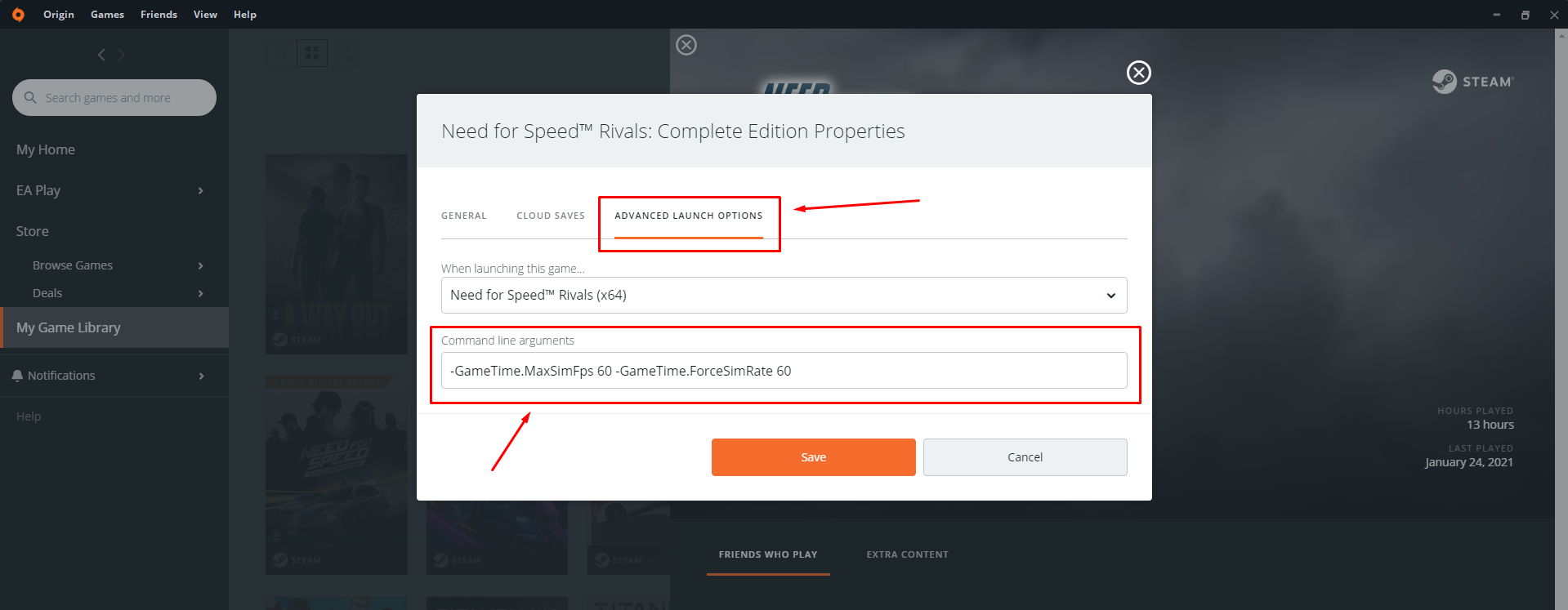Expand the Browse Games chevron
This screenshot has width=1568, height=610.
(200, 266)
